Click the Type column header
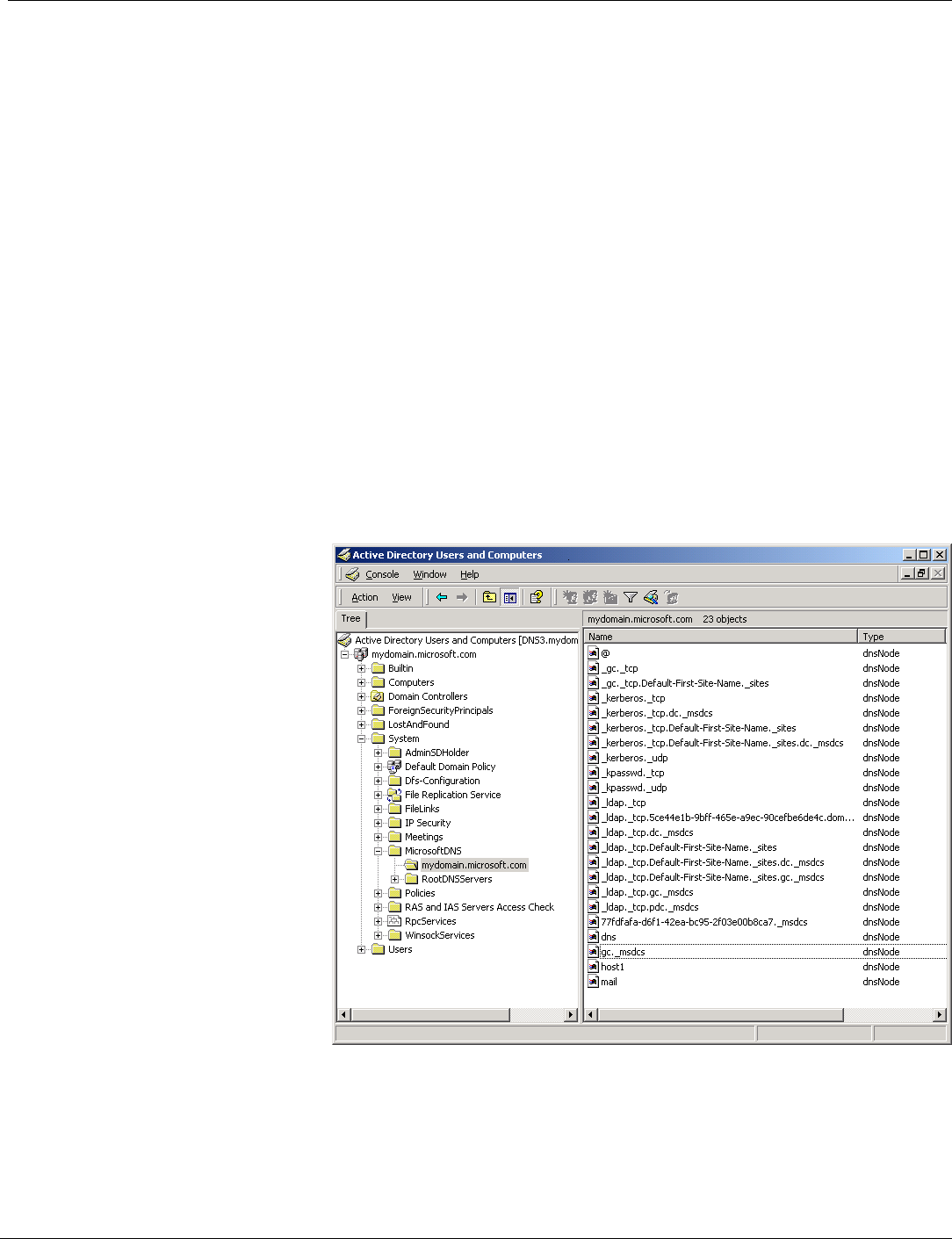The image size is (952, 1239). pyautogui.click(x=901, y=637)
